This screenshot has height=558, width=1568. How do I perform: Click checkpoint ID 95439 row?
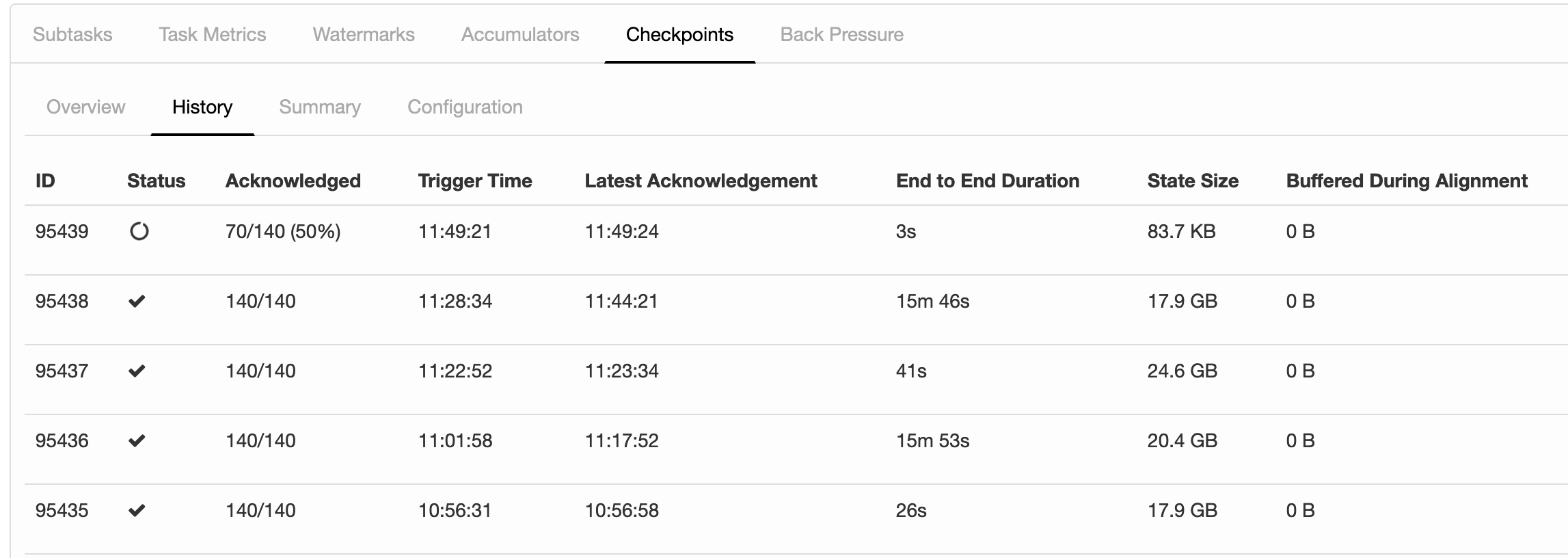coord(62,232)
